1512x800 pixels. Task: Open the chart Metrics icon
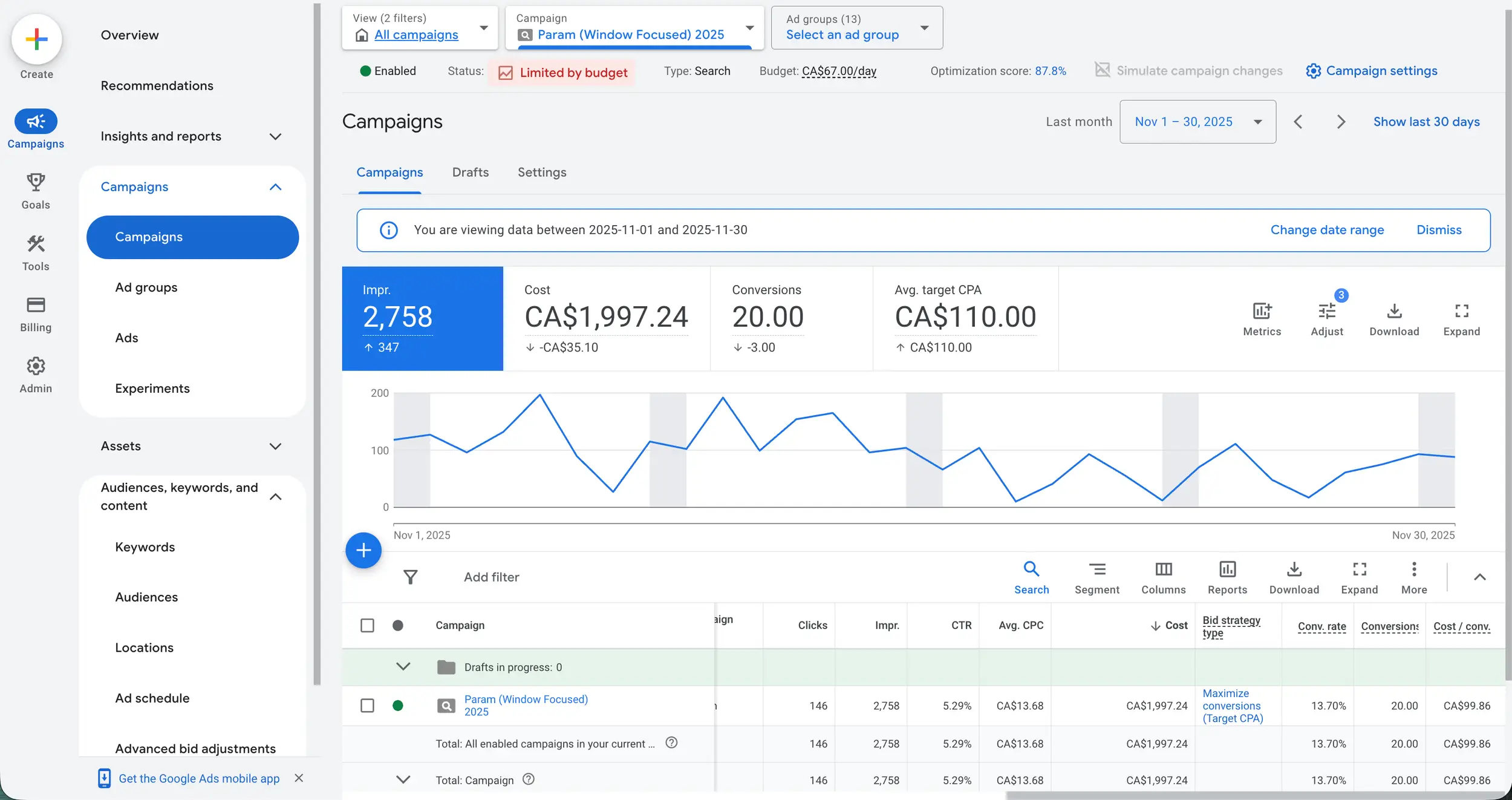point(1262,311)
